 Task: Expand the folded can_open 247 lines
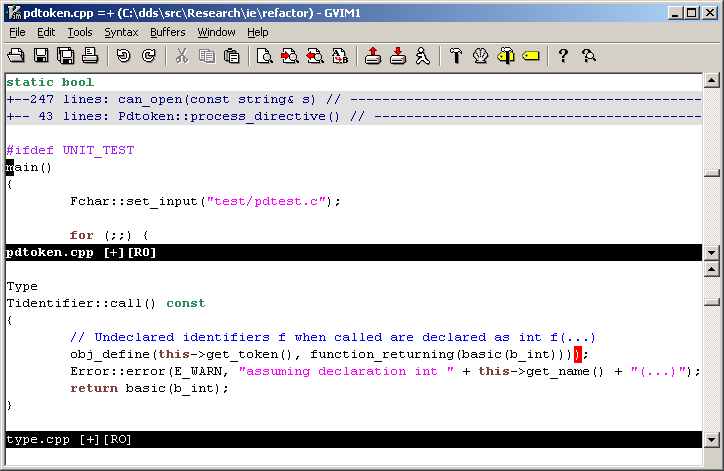[x=354, y=99]
